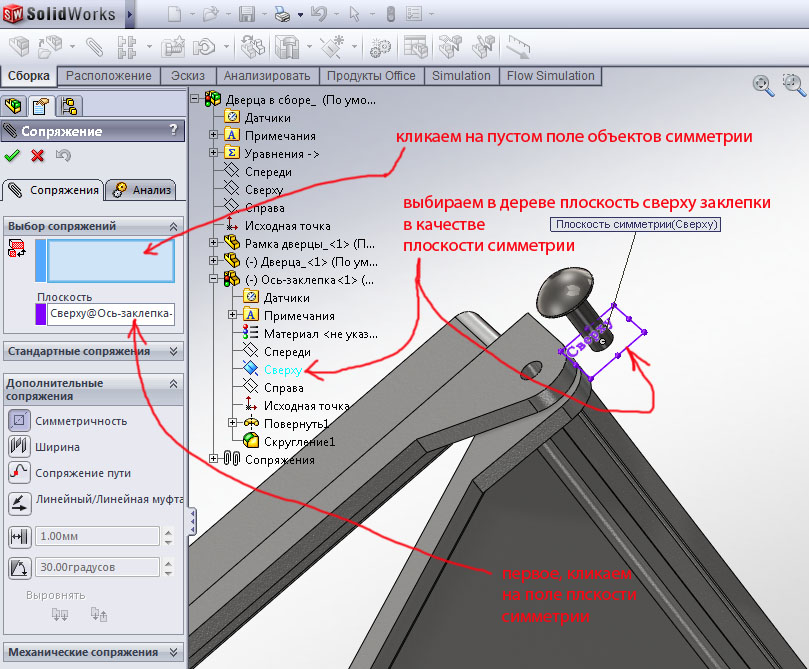
Task: Select the Сверху plane under Ось-заклепка
Action: (x=282, y=370)
